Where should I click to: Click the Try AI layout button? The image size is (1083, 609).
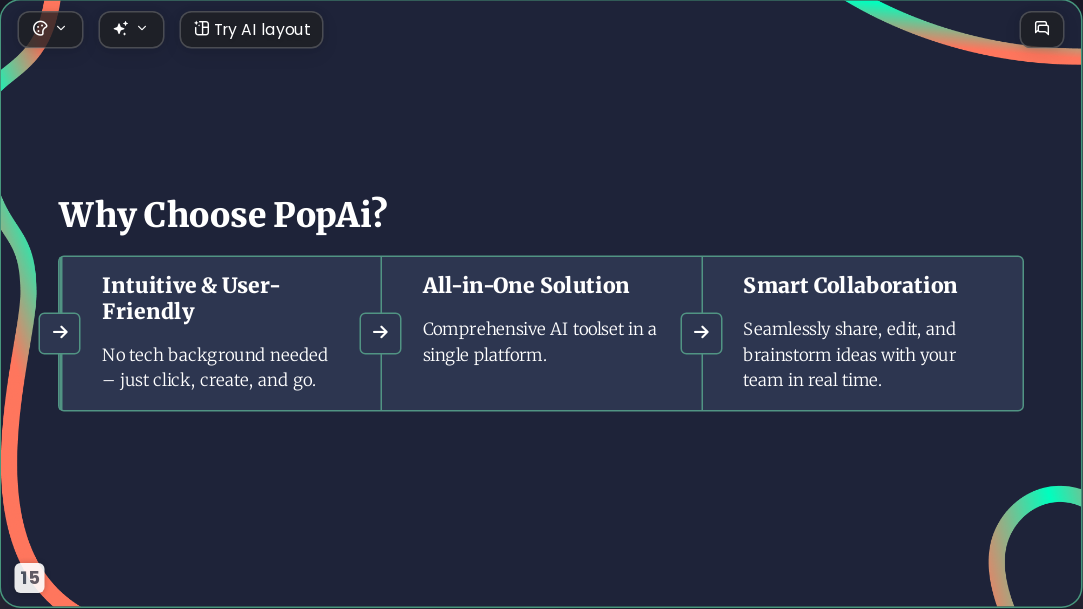[251, 30]
